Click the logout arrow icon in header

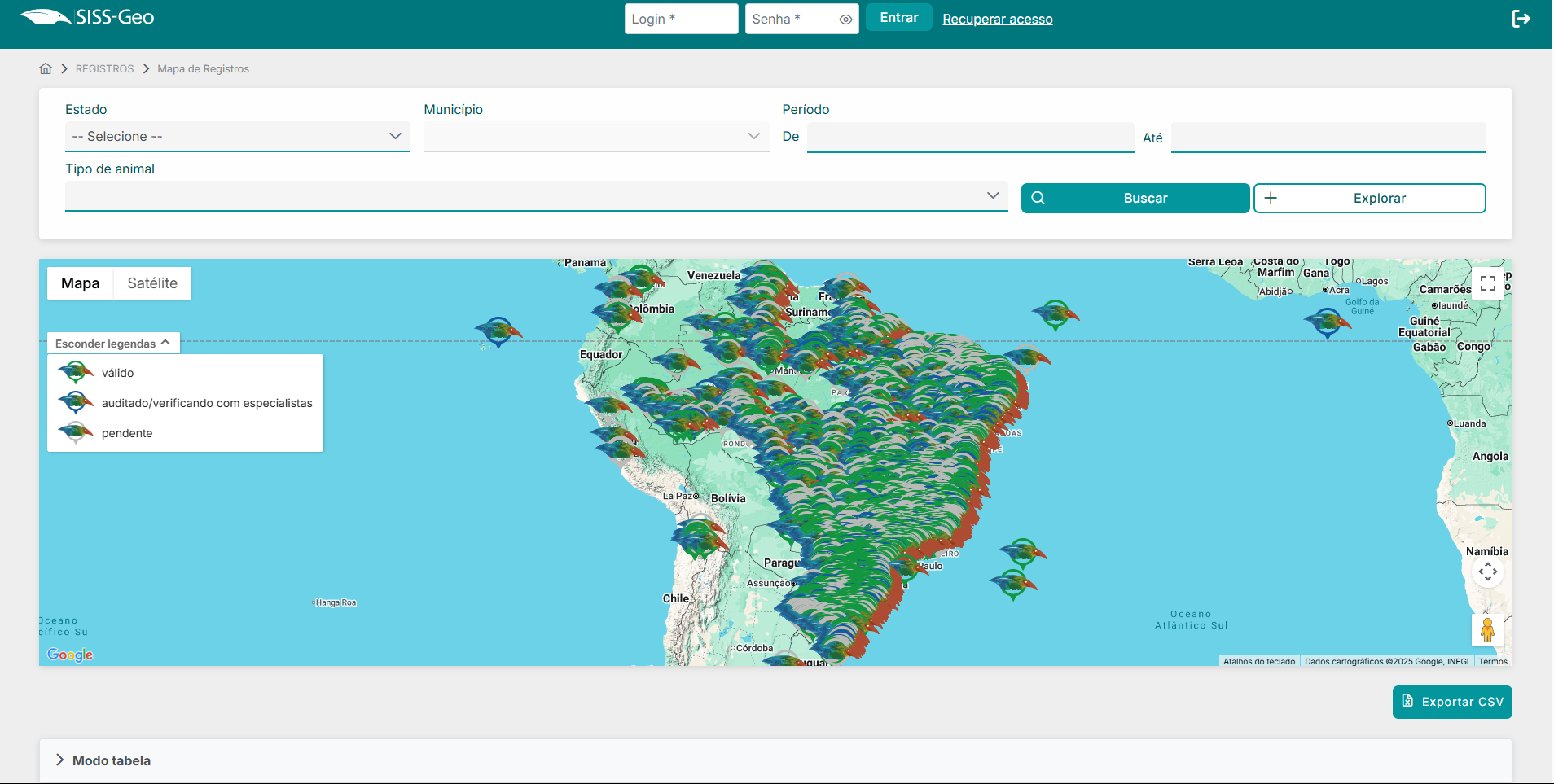[1520, 19]
